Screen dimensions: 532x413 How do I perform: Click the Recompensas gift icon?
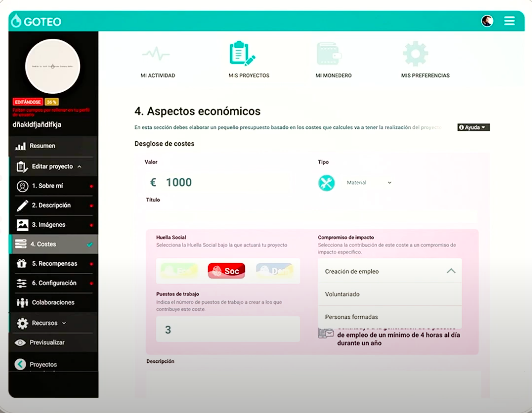click(22, 263)
